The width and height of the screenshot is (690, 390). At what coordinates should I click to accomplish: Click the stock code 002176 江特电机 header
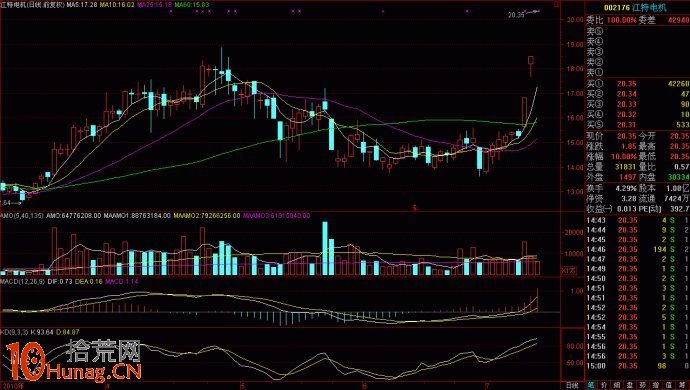click(x=635, y=7)
